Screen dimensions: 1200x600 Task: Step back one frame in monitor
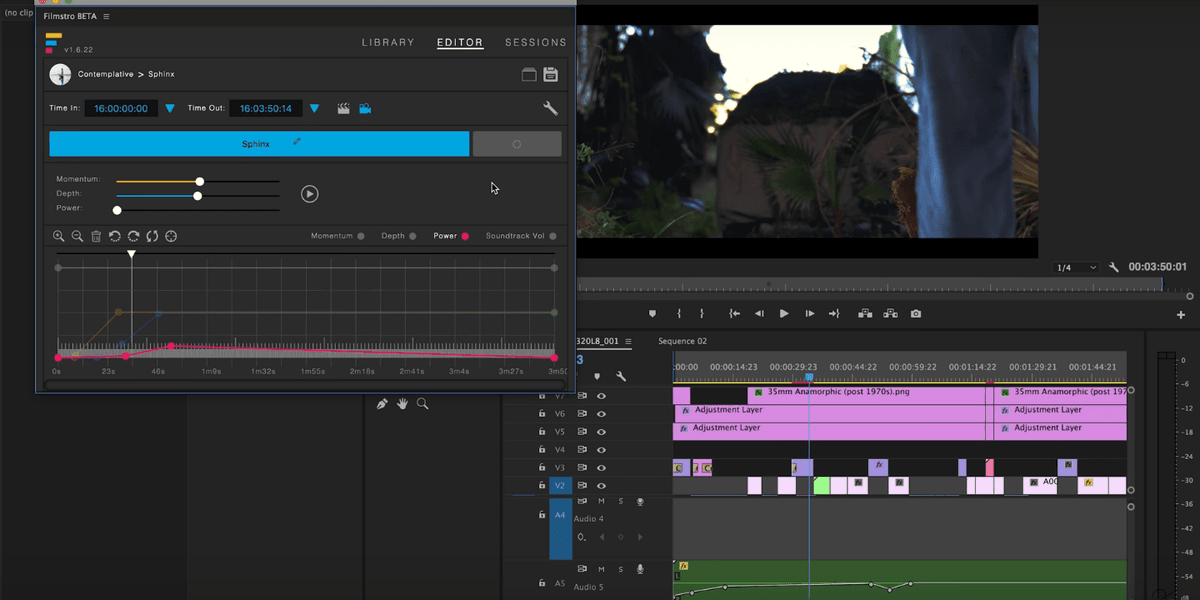[x=759, y=313]
